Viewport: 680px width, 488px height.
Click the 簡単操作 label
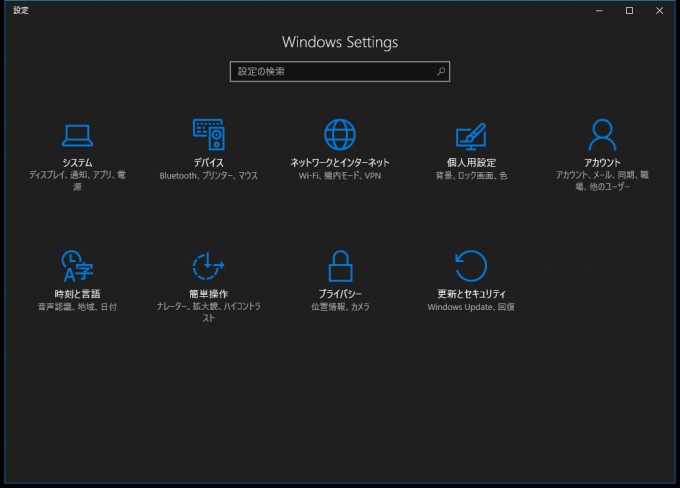[209, 294]
